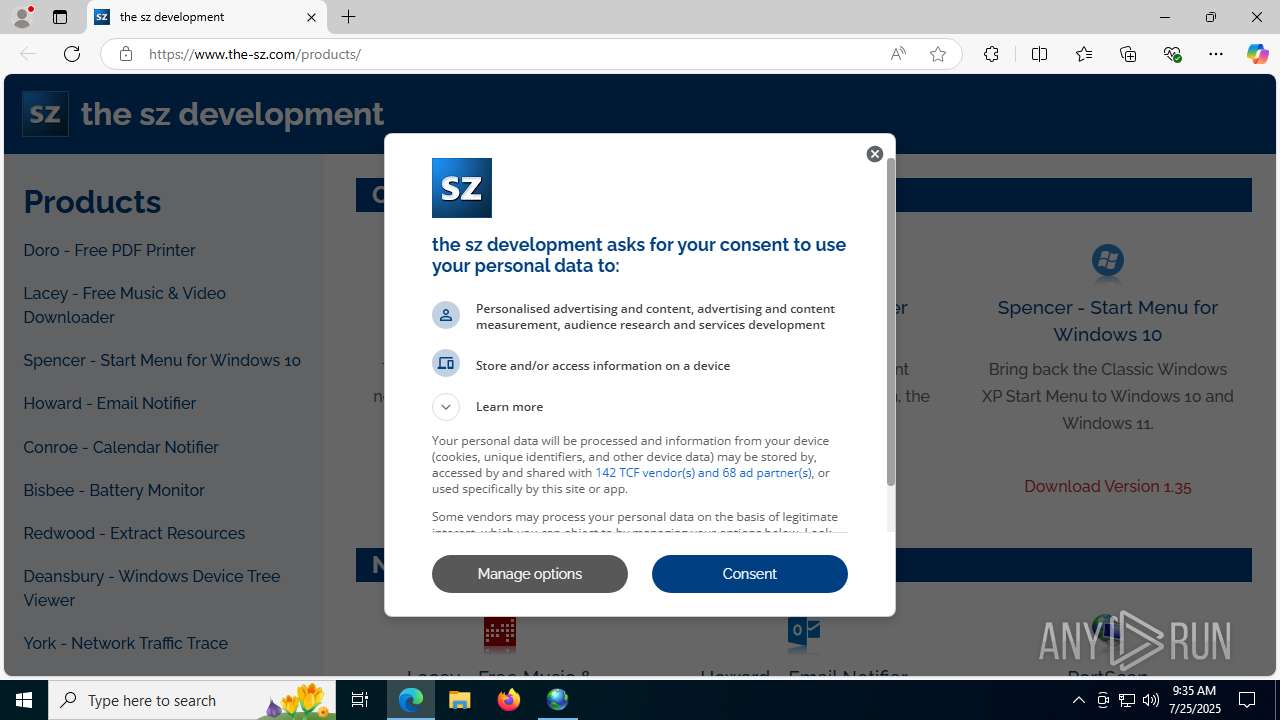Open the clock and calendar

(1195, 700)
